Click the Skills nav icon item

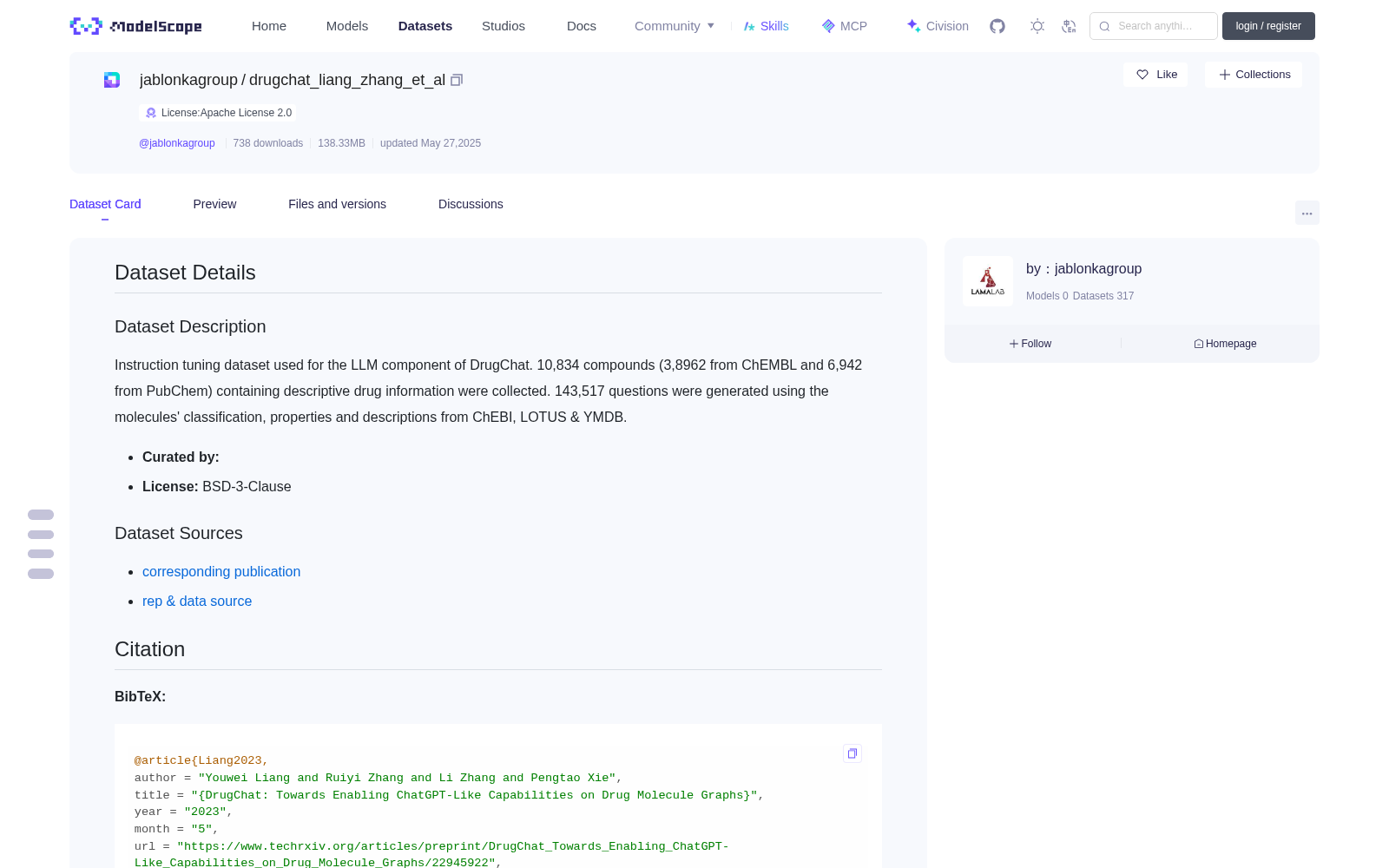pyautogui.click(x=766, y=26)
